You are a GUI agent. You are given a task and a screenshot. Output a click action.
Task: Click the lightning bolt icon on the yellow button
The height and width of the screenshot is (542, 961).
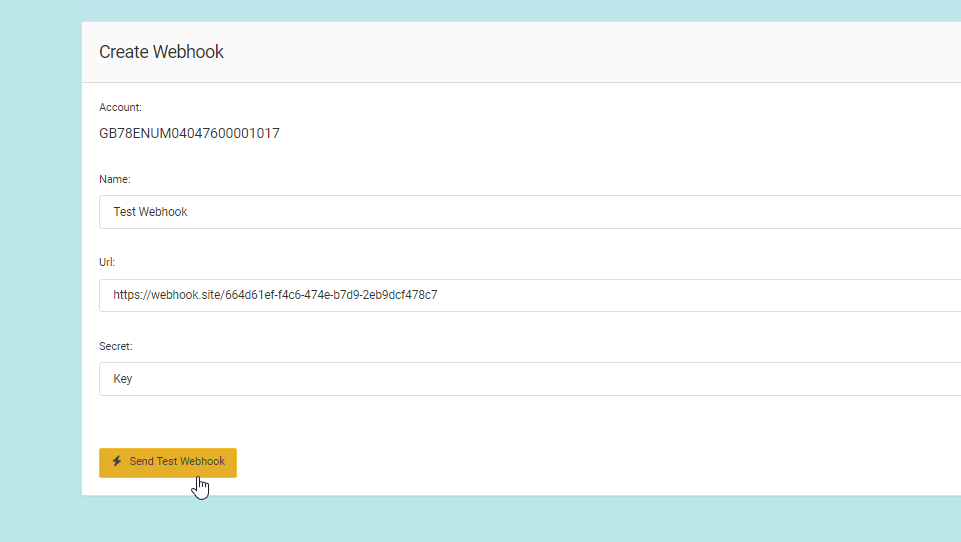(x=117, y=462)
